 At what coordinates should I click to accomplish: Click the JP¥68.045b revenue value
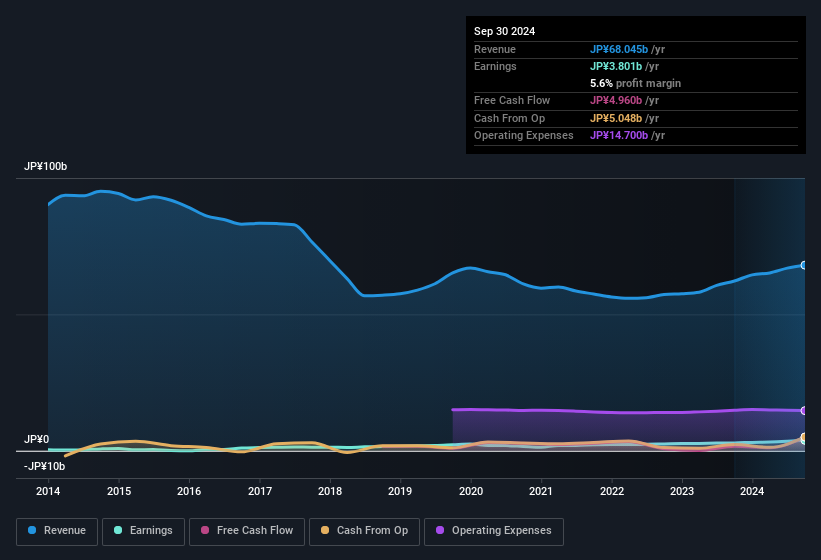tap(619, 49)
